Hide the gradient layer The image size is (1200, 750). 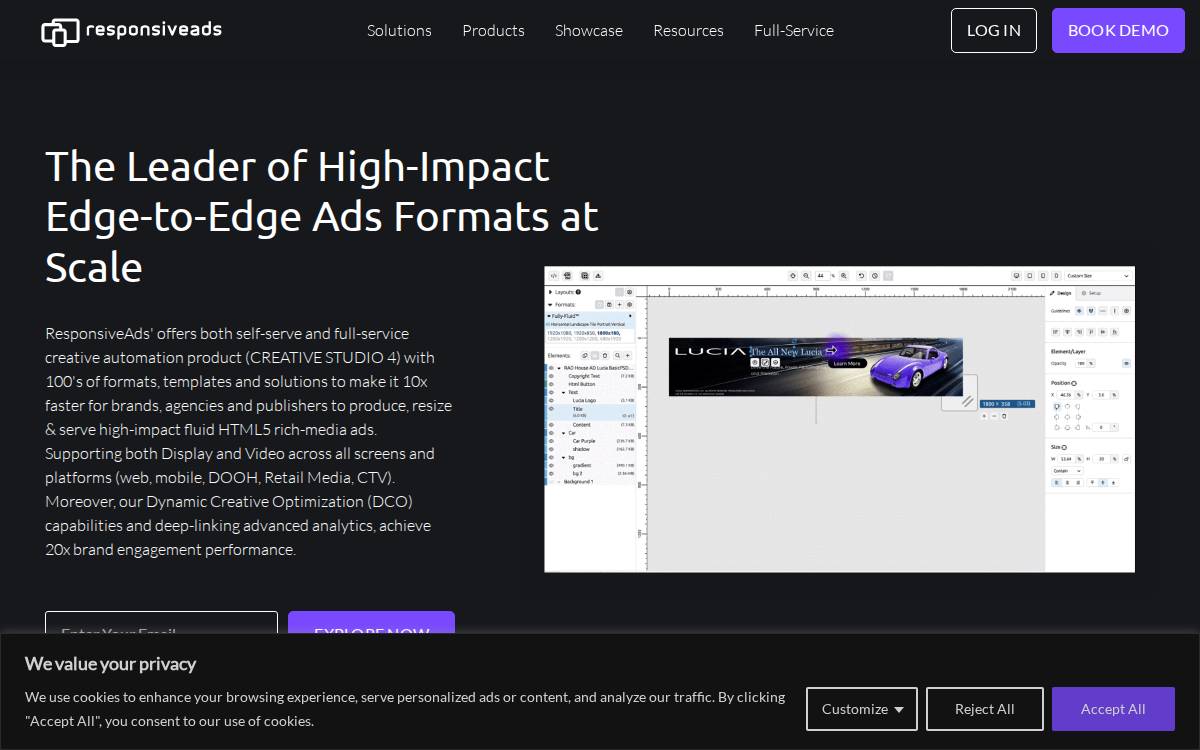pos(551,465)
